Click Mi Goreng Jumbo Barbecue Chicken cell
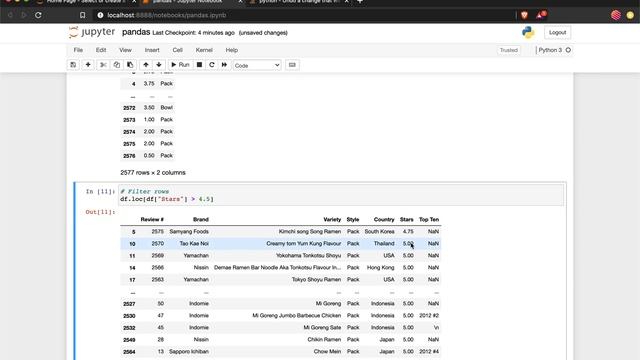This screenshot has width=640, height=360. click(x=297, y=316)
